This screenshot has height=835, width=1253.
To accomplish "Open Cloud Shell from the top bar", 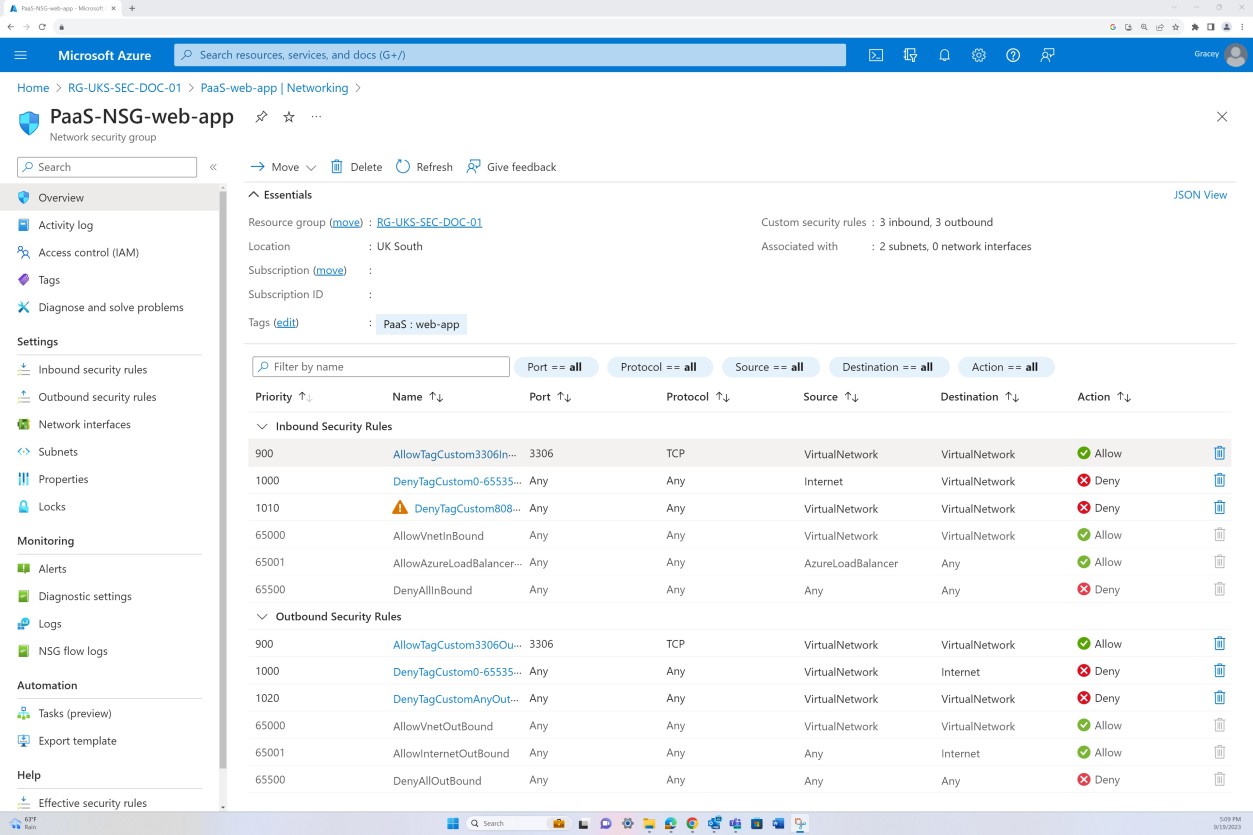I will pos(875,55).
